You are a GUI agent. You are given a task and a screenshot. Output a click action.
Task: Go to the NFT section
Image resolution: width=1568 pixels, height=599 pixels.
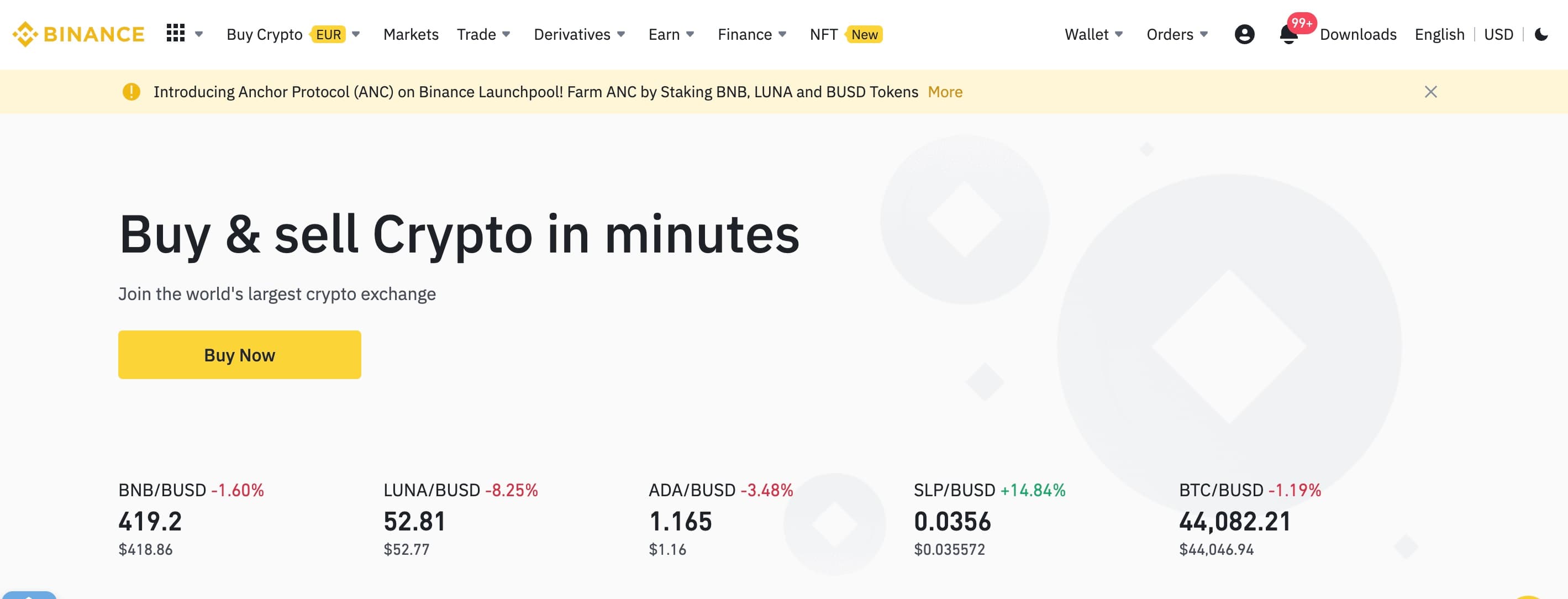click(x=824, y=34)
